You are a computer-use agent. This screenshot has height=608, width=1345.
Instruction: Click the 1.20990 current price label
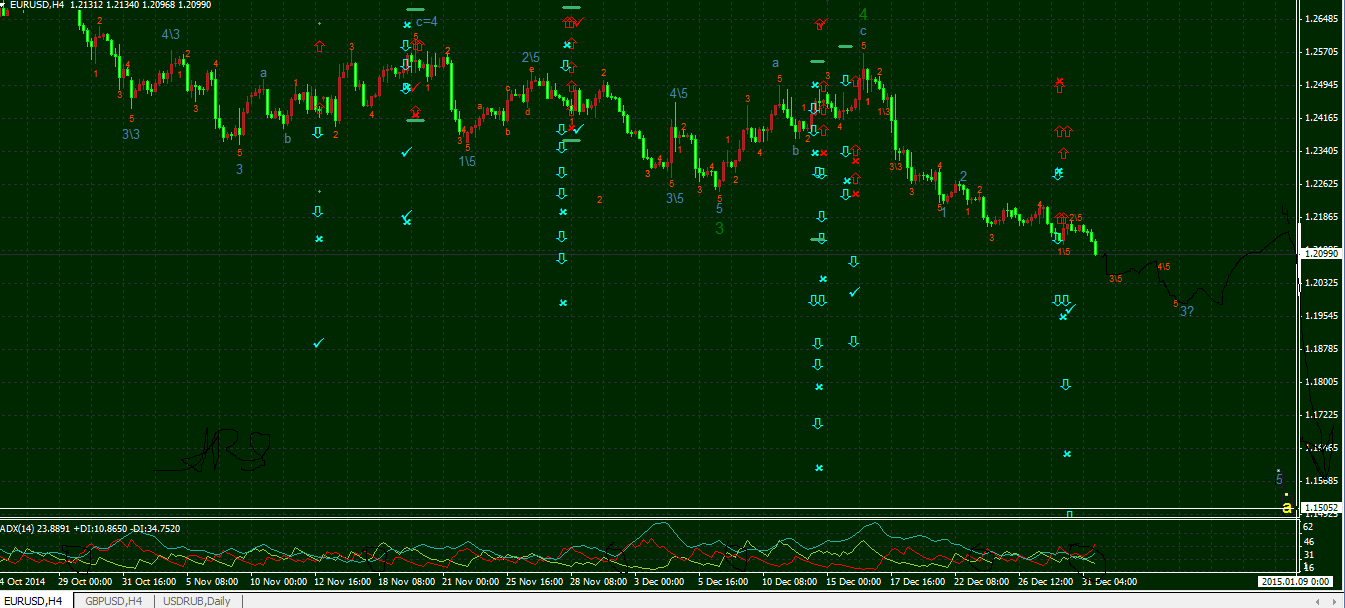tap(1321, 254)
